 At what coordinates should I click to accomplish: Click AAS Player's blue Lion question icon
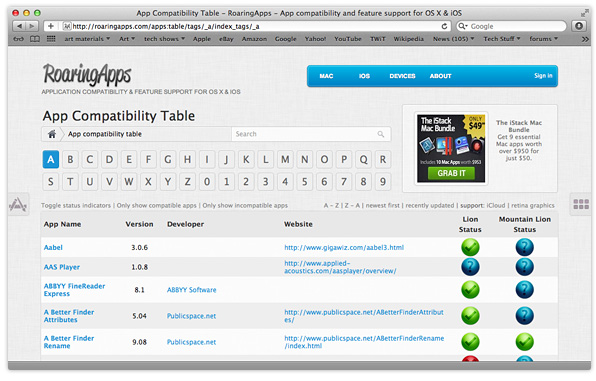(470, 267)
